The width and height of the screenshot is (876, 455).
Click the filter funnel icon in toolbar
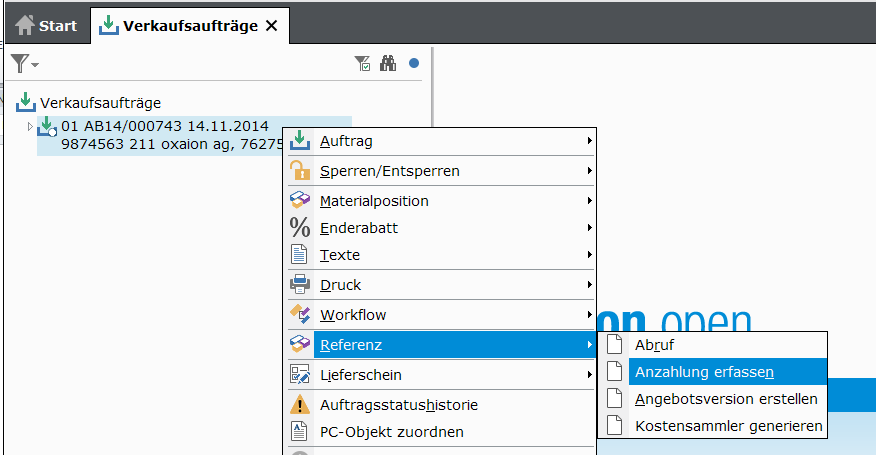point(19,63)
